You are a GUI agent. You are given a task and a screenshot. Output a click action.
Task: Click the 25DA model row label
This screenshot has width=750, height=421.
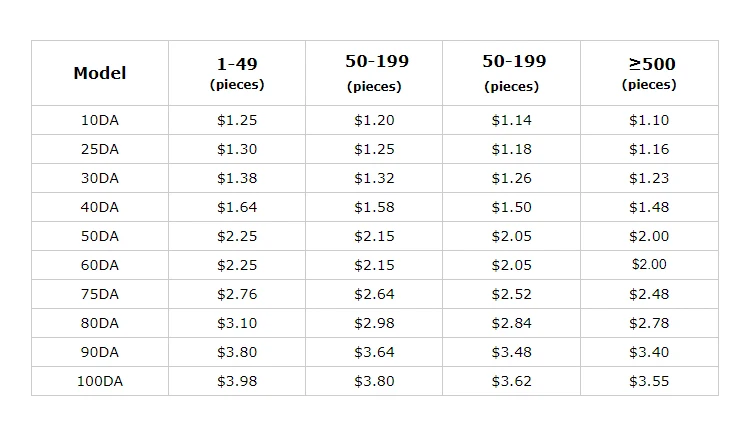coord(100,149)
